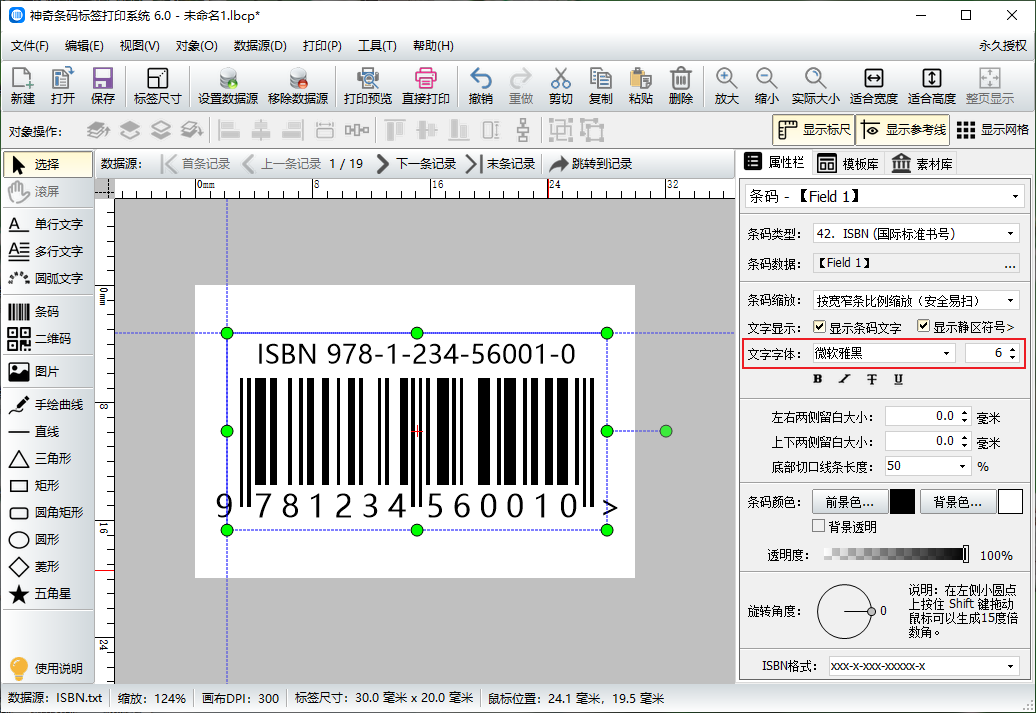
Task: Click the 前景色... button
Action: [x=849, y=502]
